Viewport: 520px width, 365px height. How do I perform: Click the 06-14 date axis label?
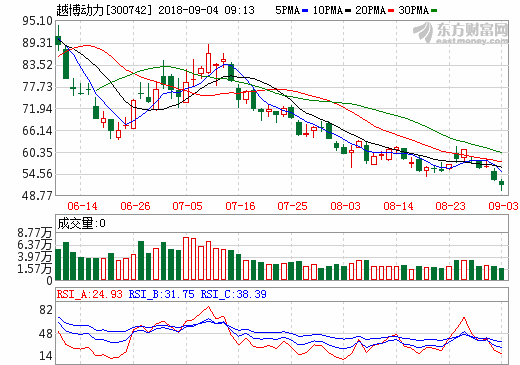pos(82,206)
